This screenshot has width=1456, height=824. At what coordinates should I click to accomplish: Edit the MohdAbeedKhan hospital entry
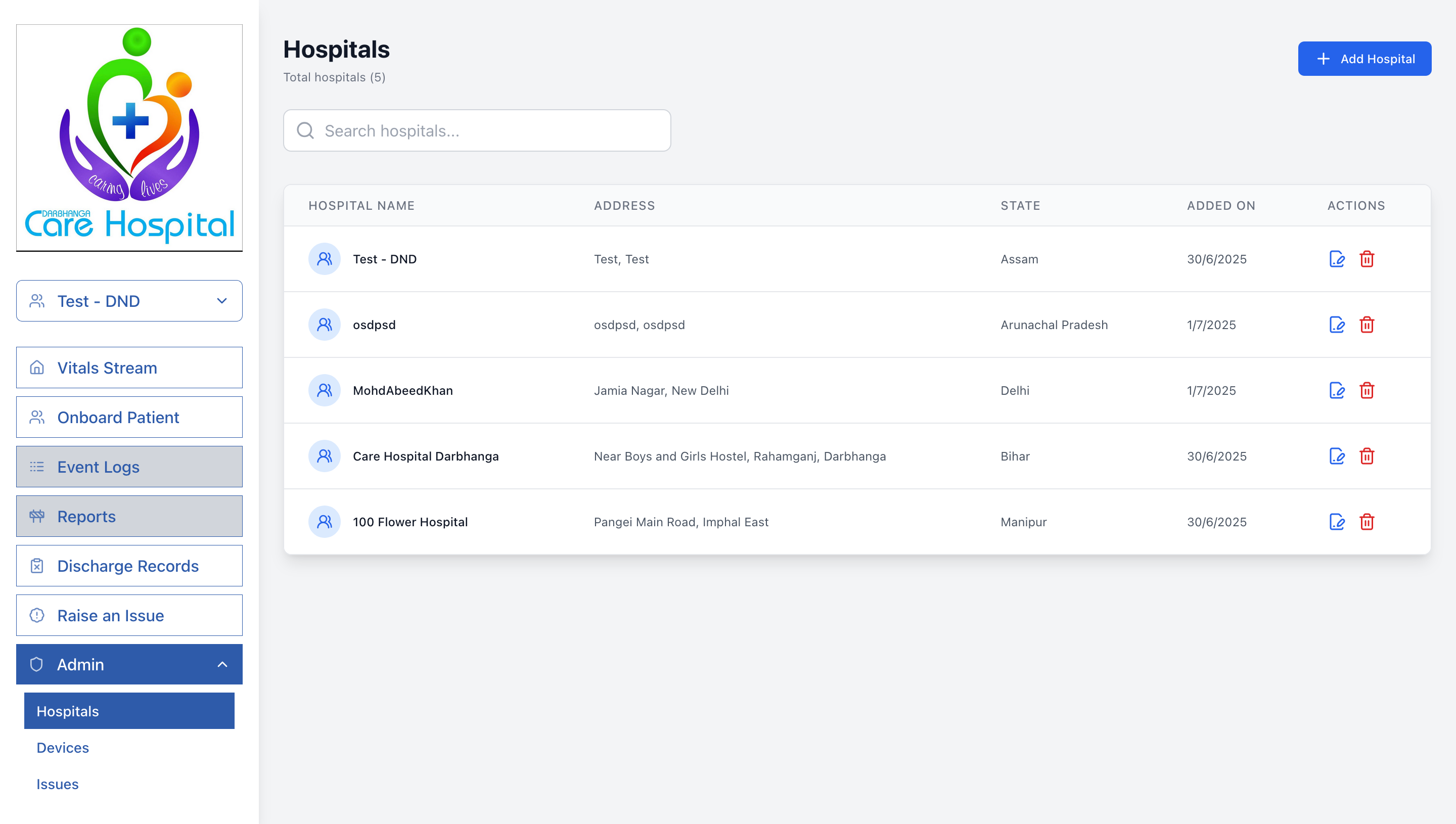click(1337, 390)
